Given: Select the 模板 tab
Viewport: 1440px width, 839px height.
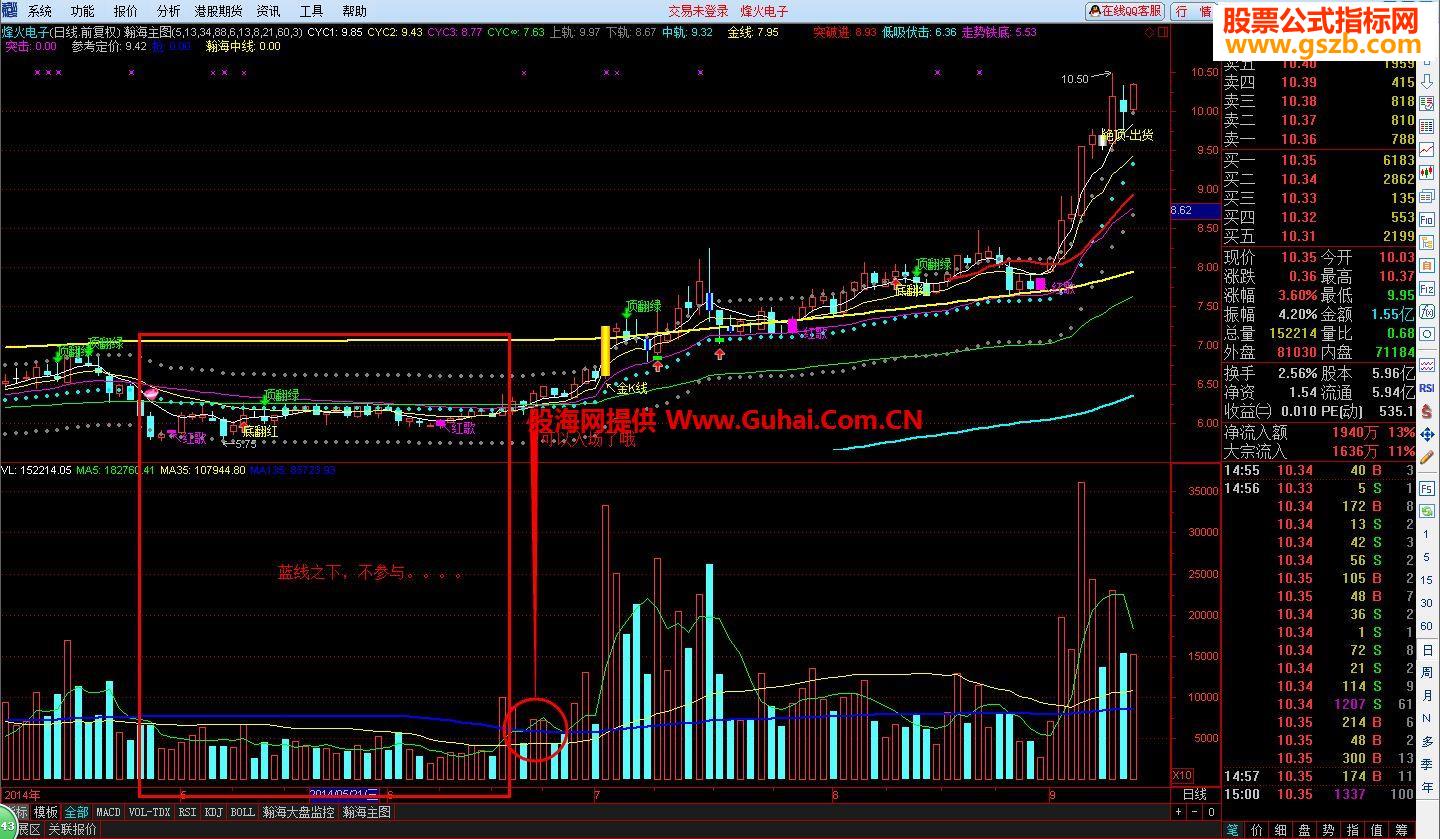Looking at the screenshot, I should (46, 812).
